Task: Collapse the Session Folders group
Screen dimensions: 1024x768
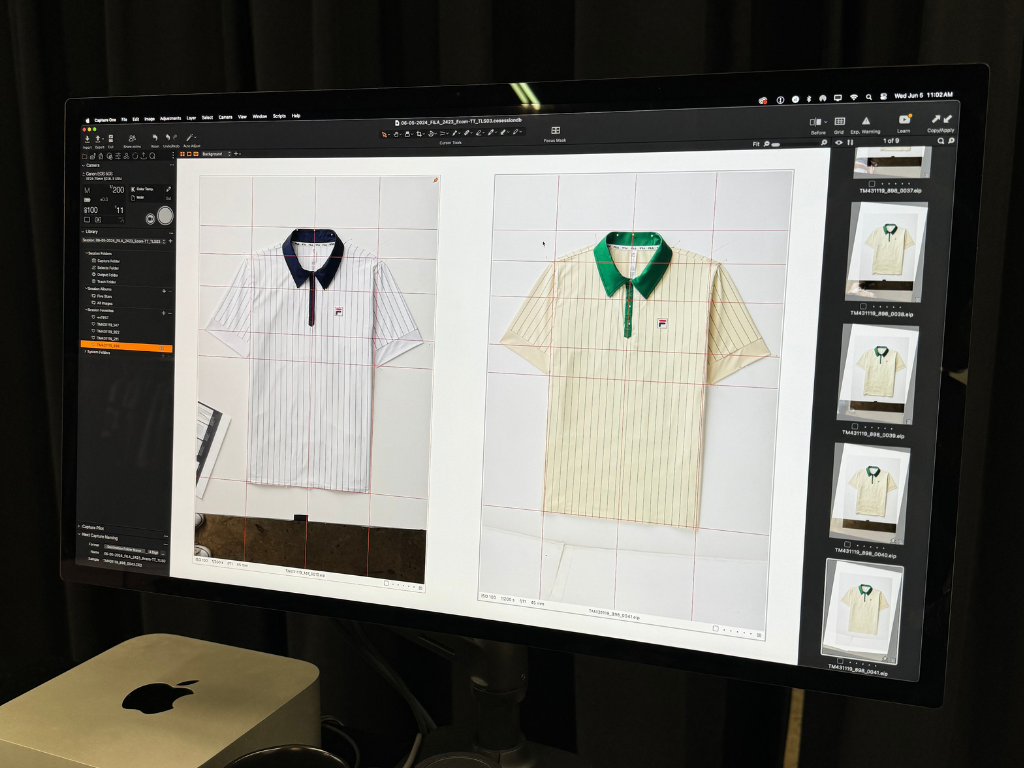Action: (x=86, y=253)
